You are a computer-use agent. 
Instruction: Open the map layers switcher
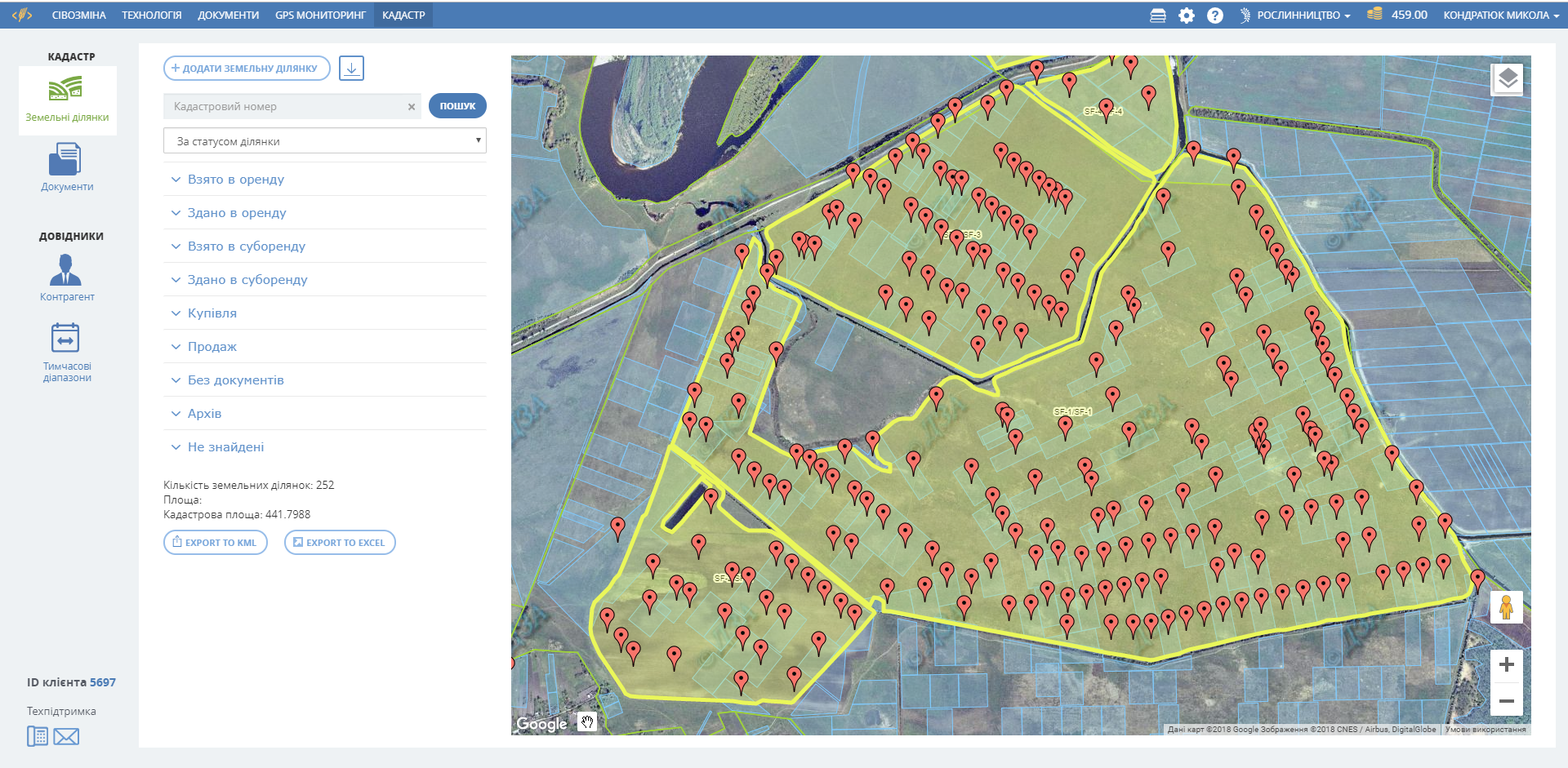click(1507, 79)
